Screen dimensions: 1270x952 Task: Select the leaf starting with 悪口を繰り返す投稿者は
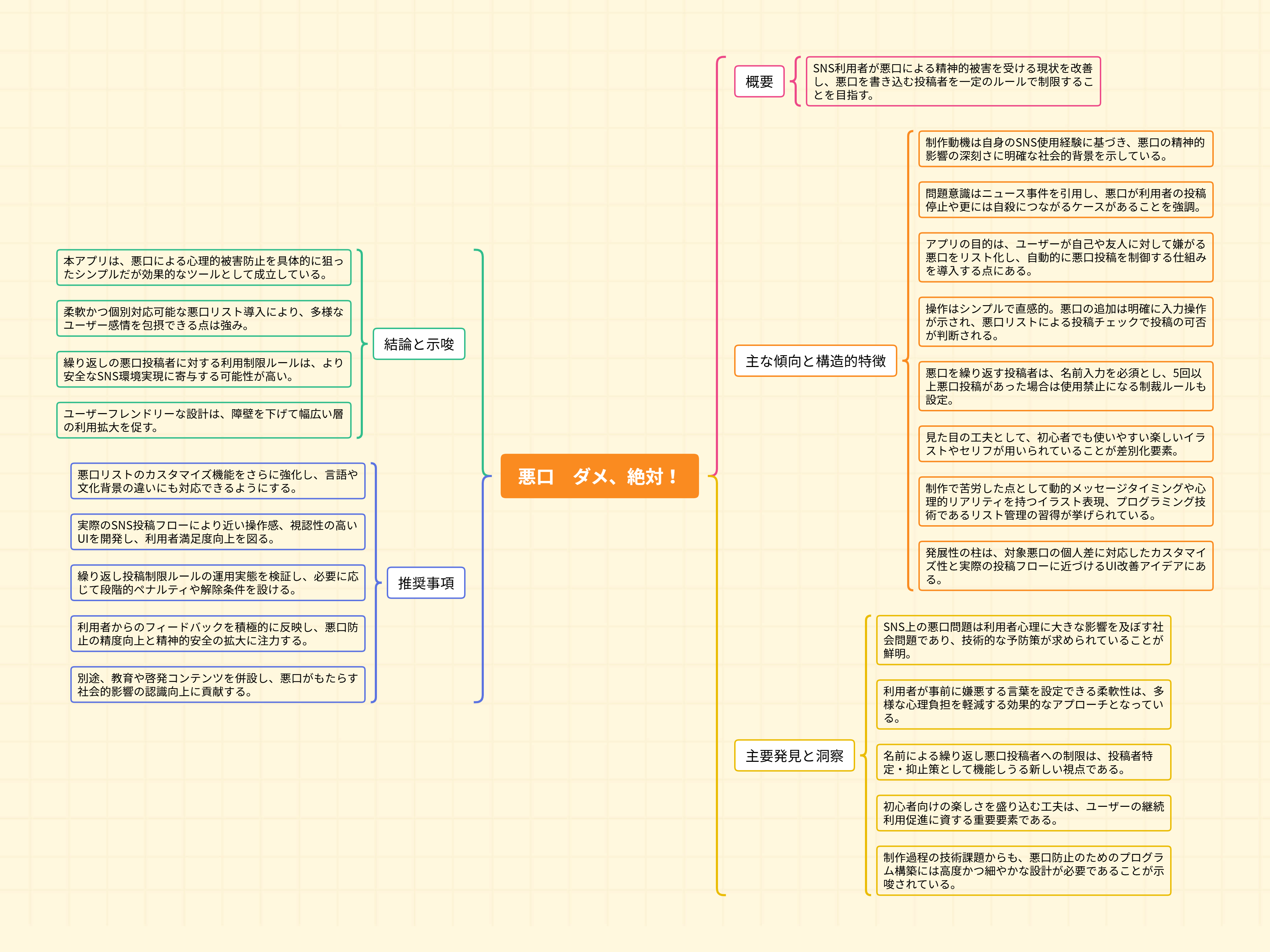(1065, 386)
